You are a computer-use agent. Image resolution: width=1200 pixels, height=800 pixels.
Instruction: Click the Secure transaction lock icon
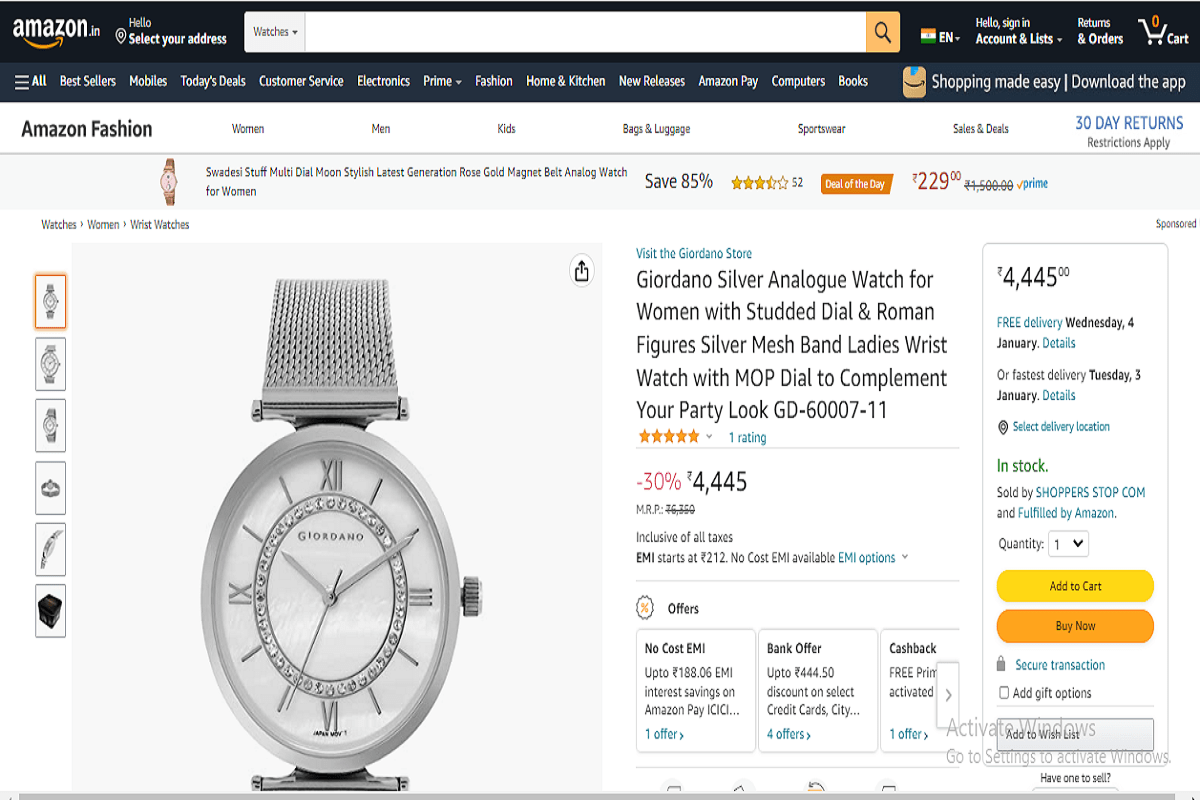point(1003,664)
